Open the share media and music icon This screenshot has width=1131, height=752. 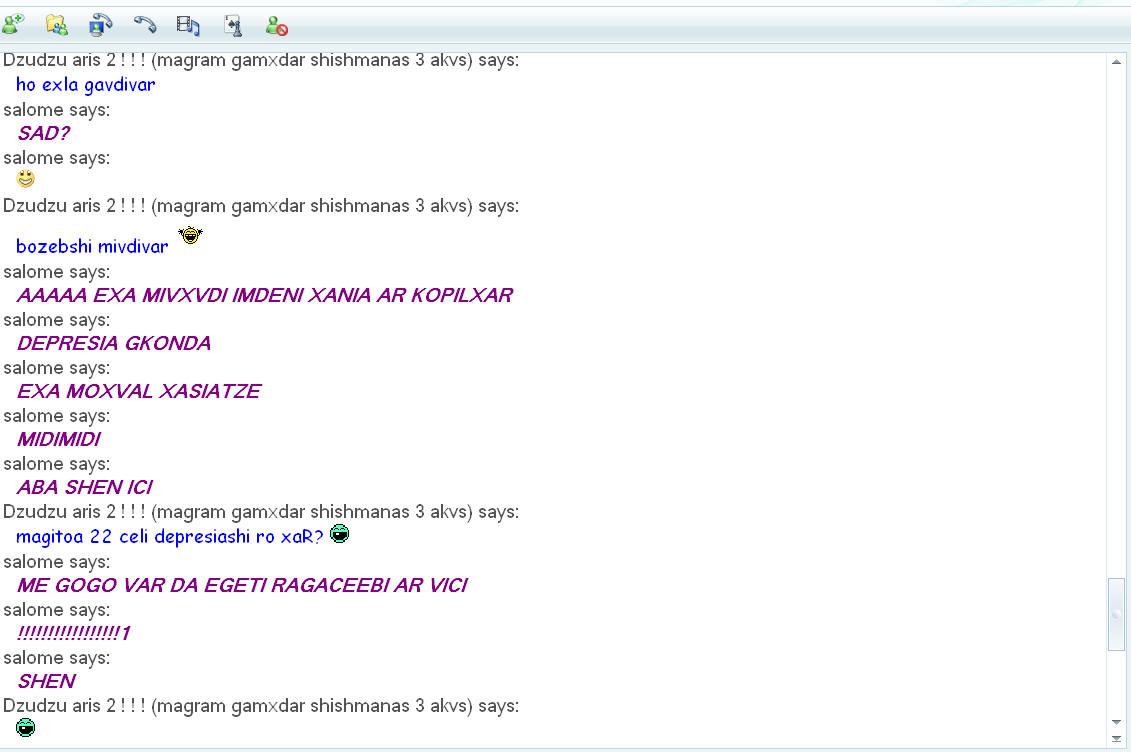tap(188, 26)
